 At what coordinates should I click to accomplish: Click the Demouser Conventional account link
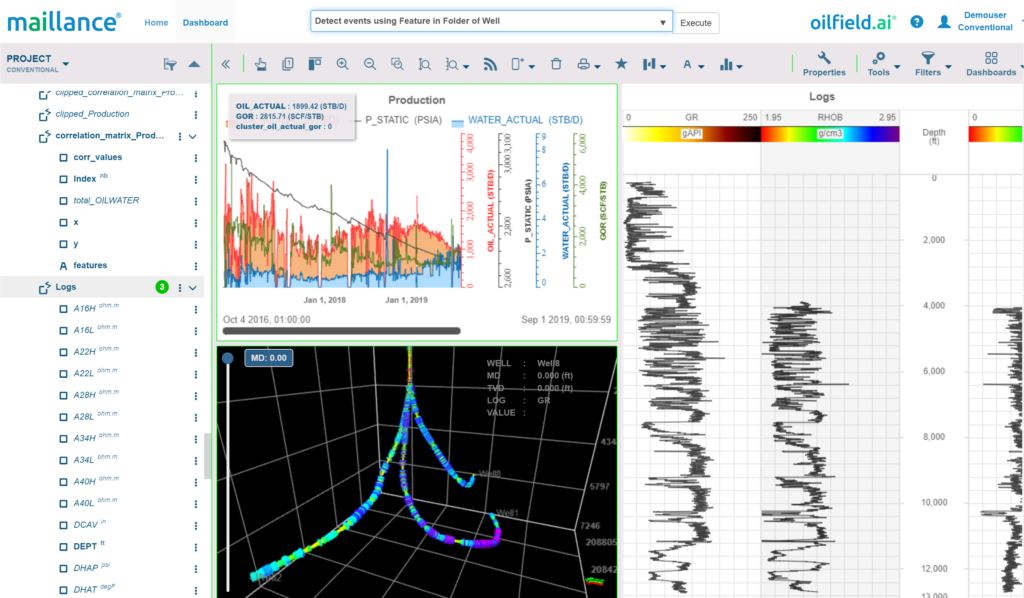[x=985, y=22]
